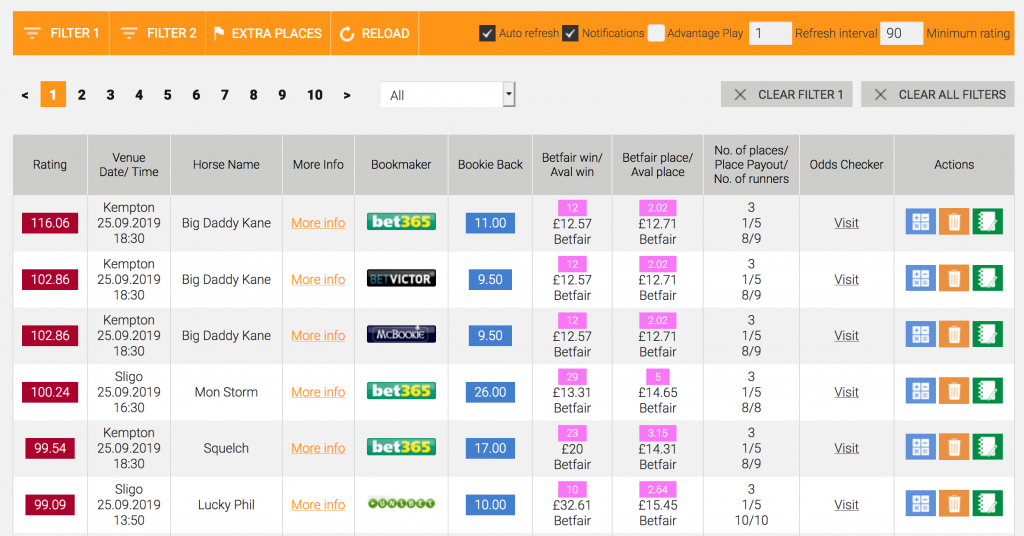Click the 17.00 Bookie Back odds
The image size is (1024, 536).
(490, 448)
